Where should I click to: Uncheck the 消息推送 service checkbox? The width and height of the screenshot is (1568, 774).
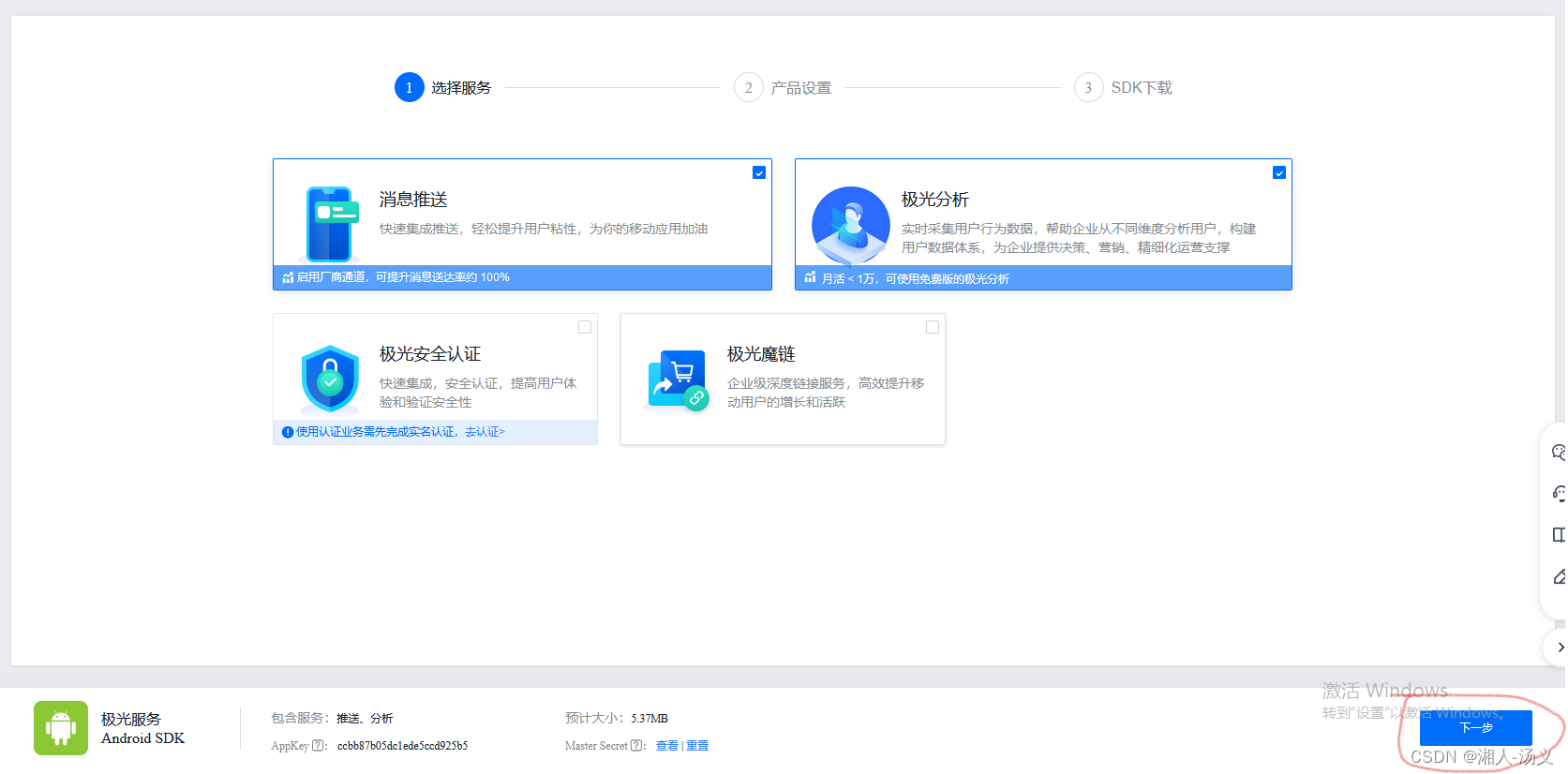759,172
